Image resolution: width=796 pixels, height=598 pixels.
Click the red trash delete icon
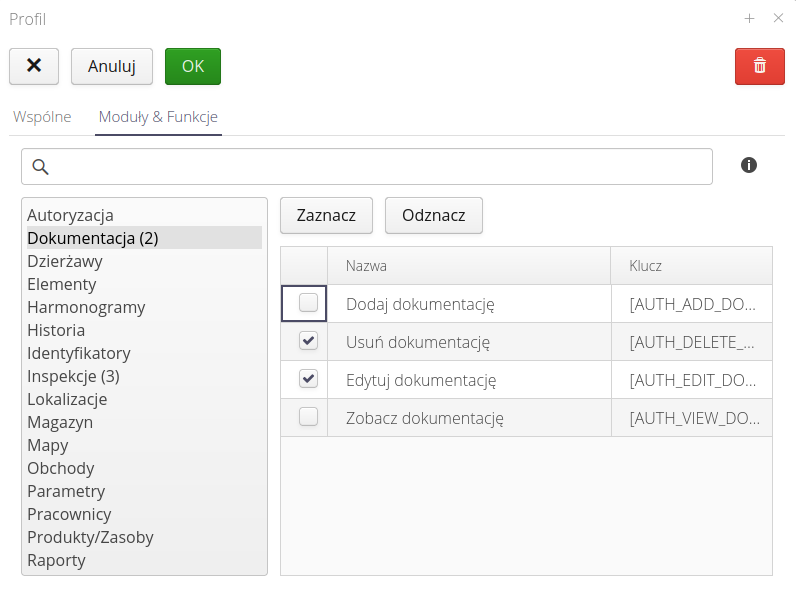coord(759,66)
